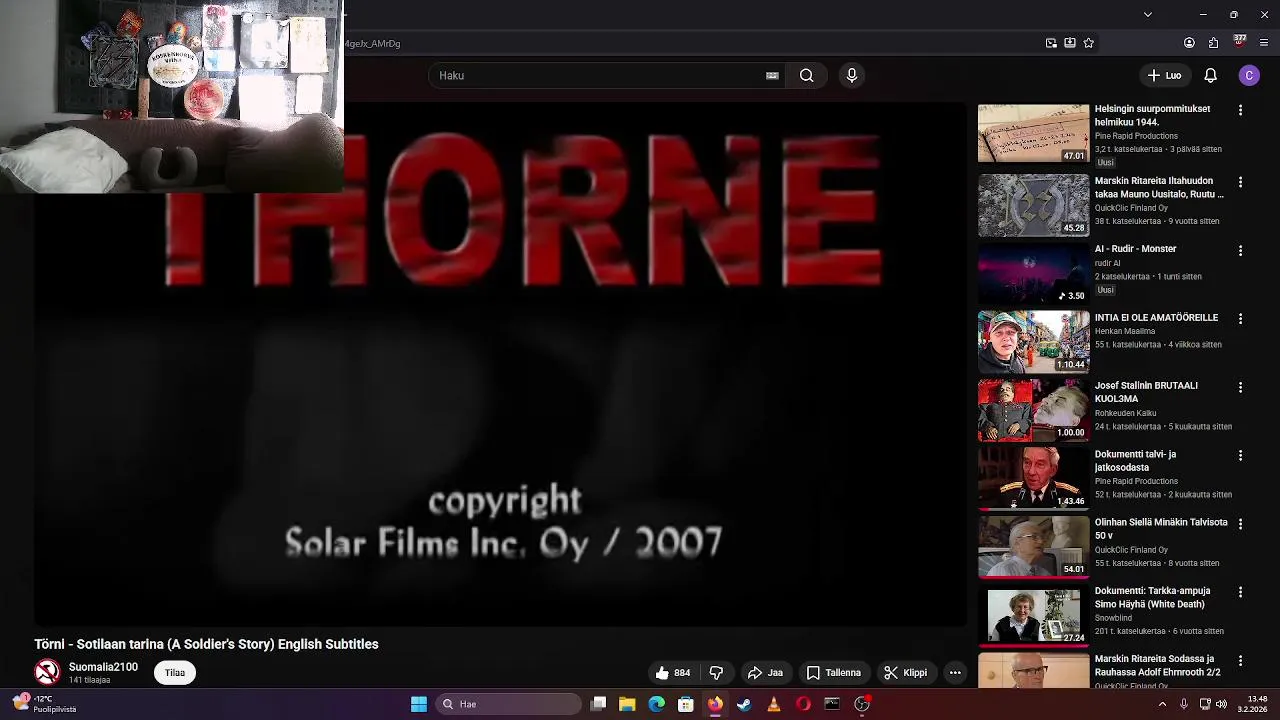Open options for Josef Stalinin BRUTAALI video
Image resolution: width=1280 pixels, height=720 pixels.
[1240, 387]
